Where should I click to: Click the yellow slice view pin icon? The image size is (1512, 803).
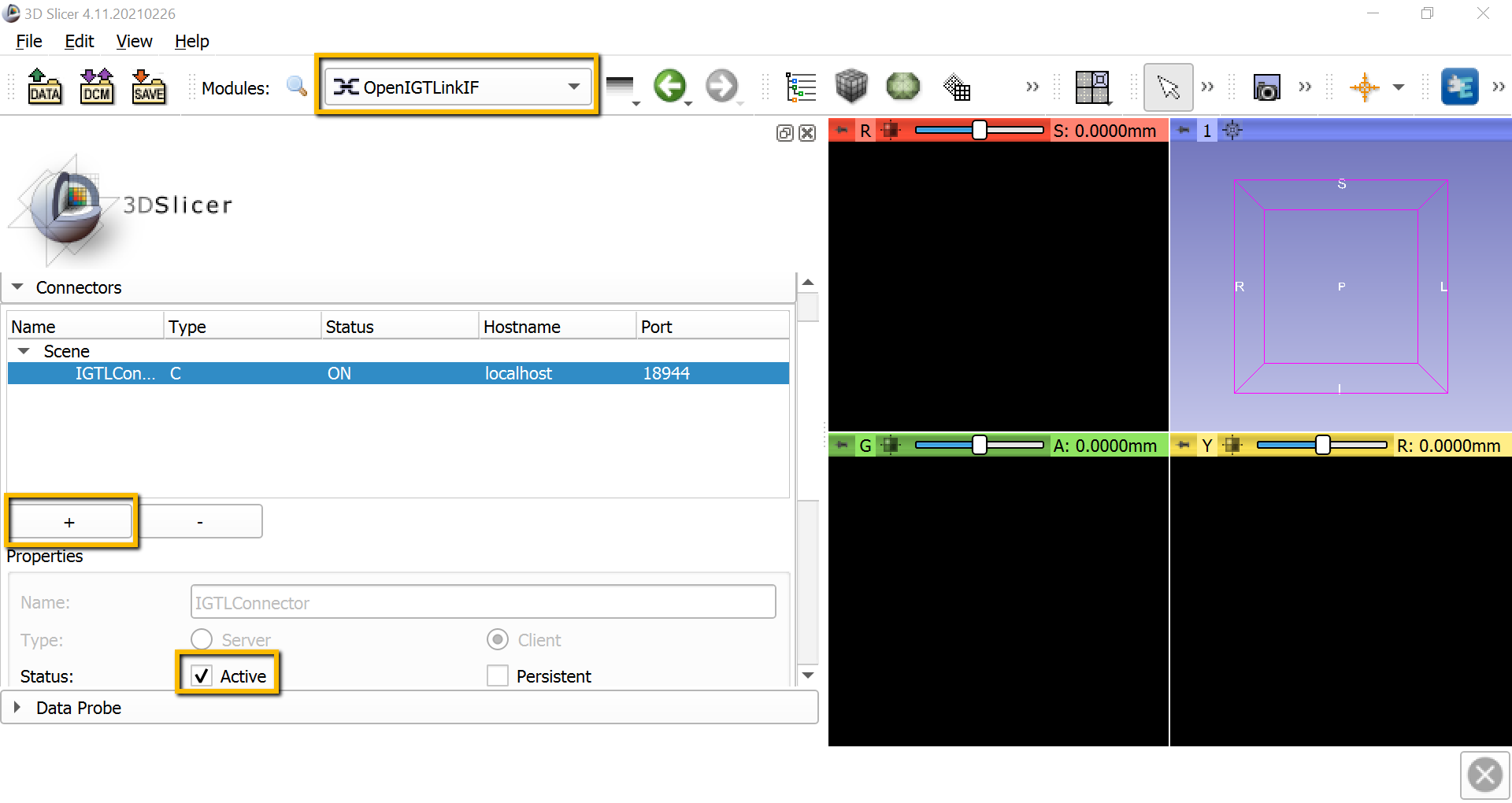(x=1183, y=445)
